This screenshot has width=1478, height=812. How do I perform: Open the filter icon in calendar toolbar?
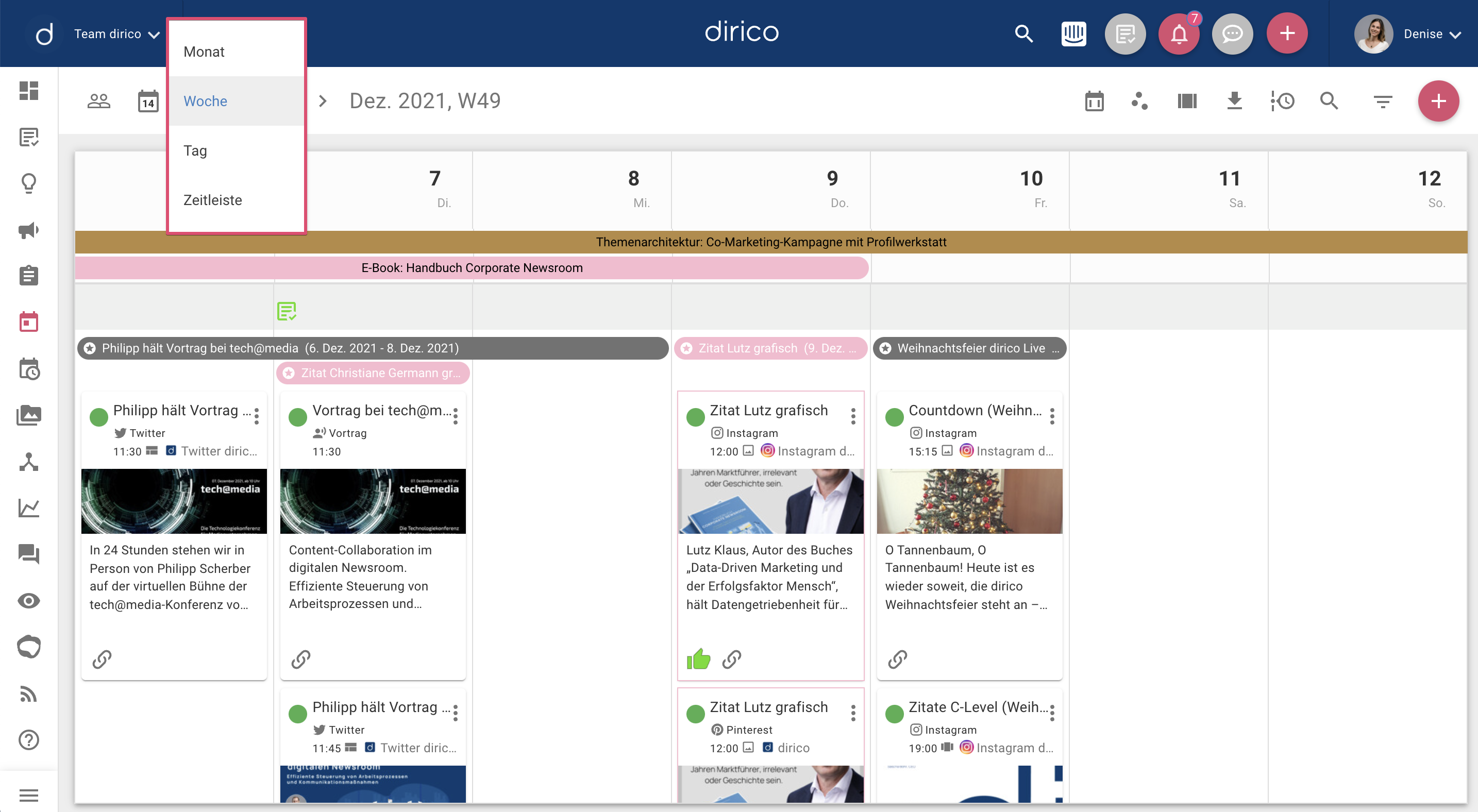[1383, 102]
